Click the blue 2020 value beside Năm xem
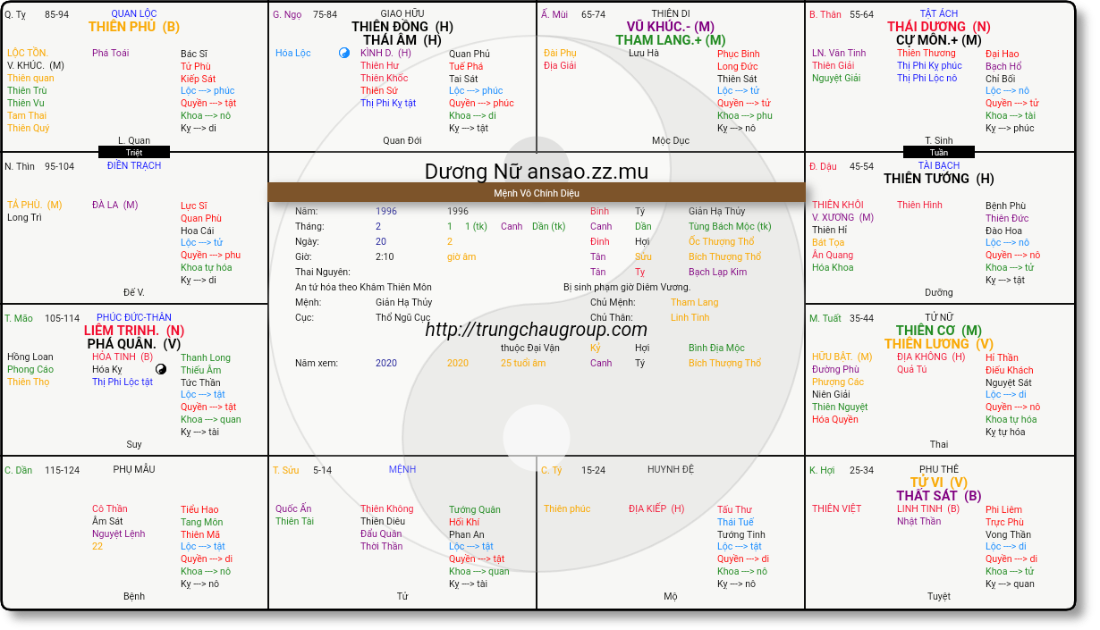This screenshot has height=630, width=1100. (x=386, y=363)
